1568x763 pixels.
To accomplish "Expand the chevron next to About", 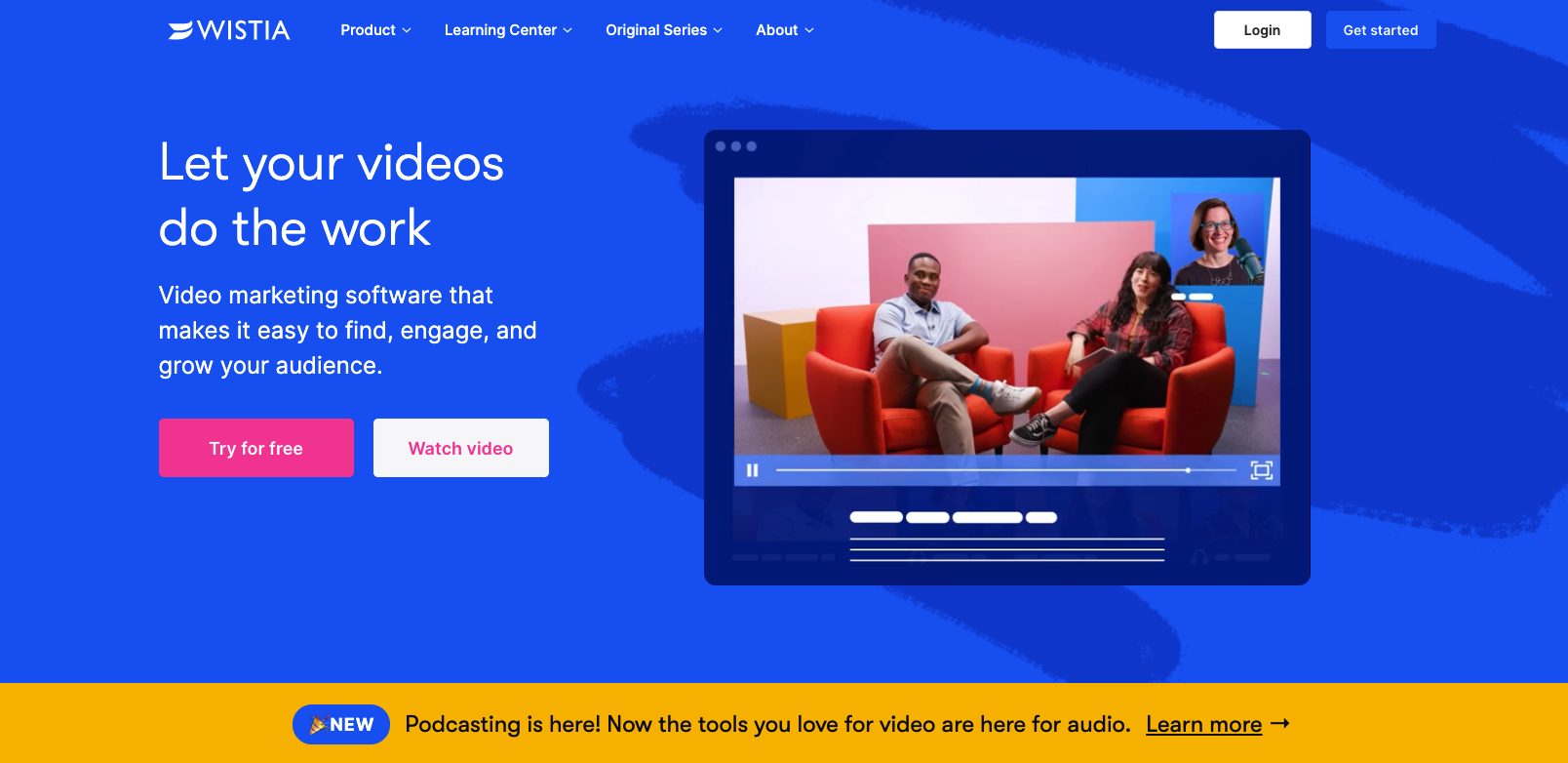I will point(809,31).
